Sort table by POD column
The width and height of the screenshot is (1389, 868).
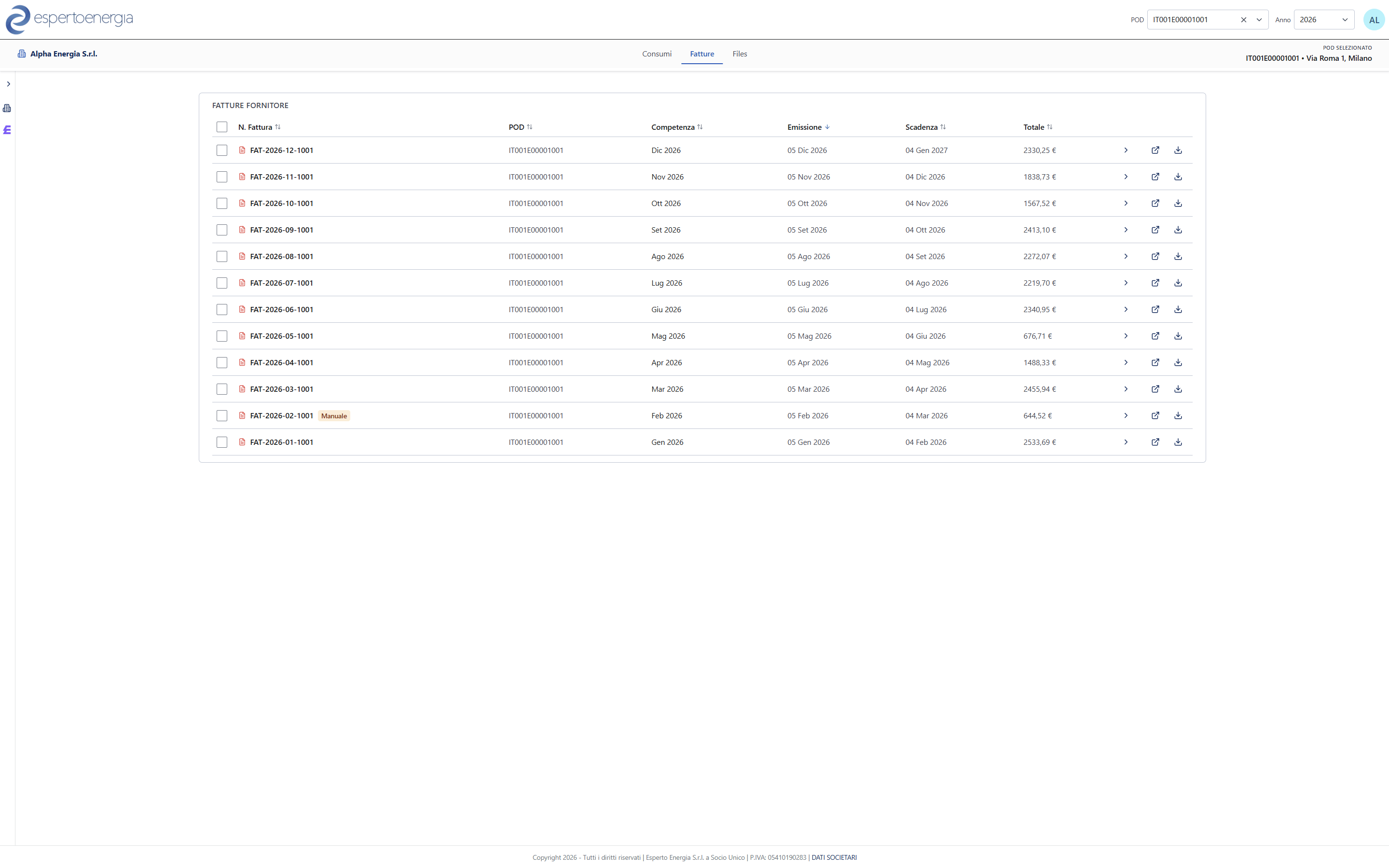pyautogui.click(x=520, y=127)
